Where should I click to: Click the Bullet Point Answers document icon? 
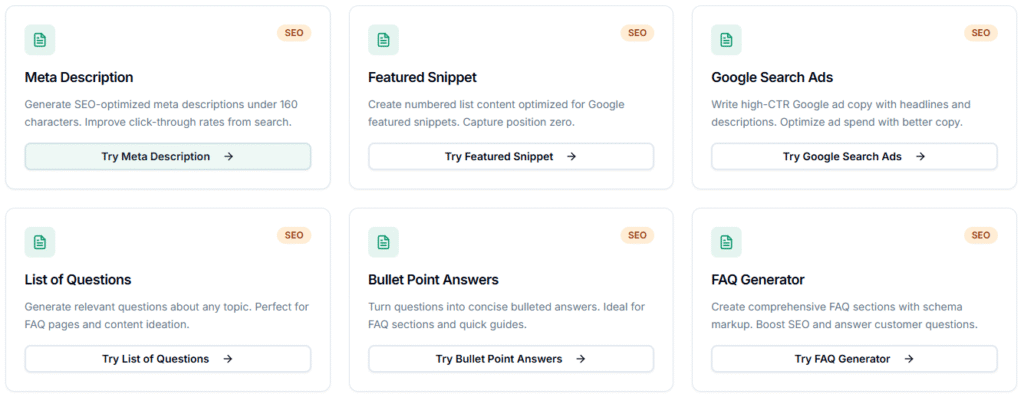click(x=383, y=242)
